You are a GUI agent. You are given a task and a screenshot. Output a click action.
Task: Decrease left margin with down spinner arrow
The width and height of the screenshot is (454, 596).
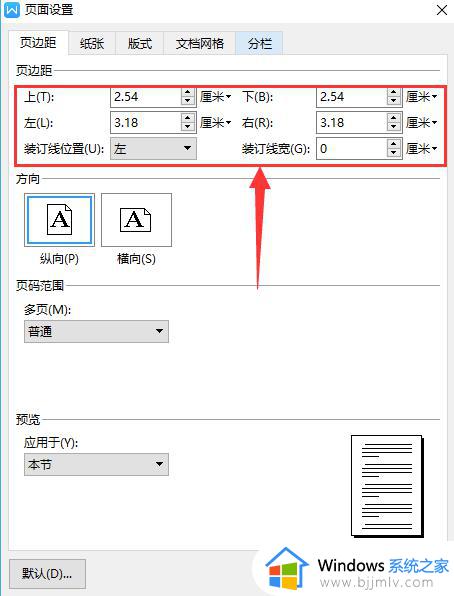click(x=187, y=127)
